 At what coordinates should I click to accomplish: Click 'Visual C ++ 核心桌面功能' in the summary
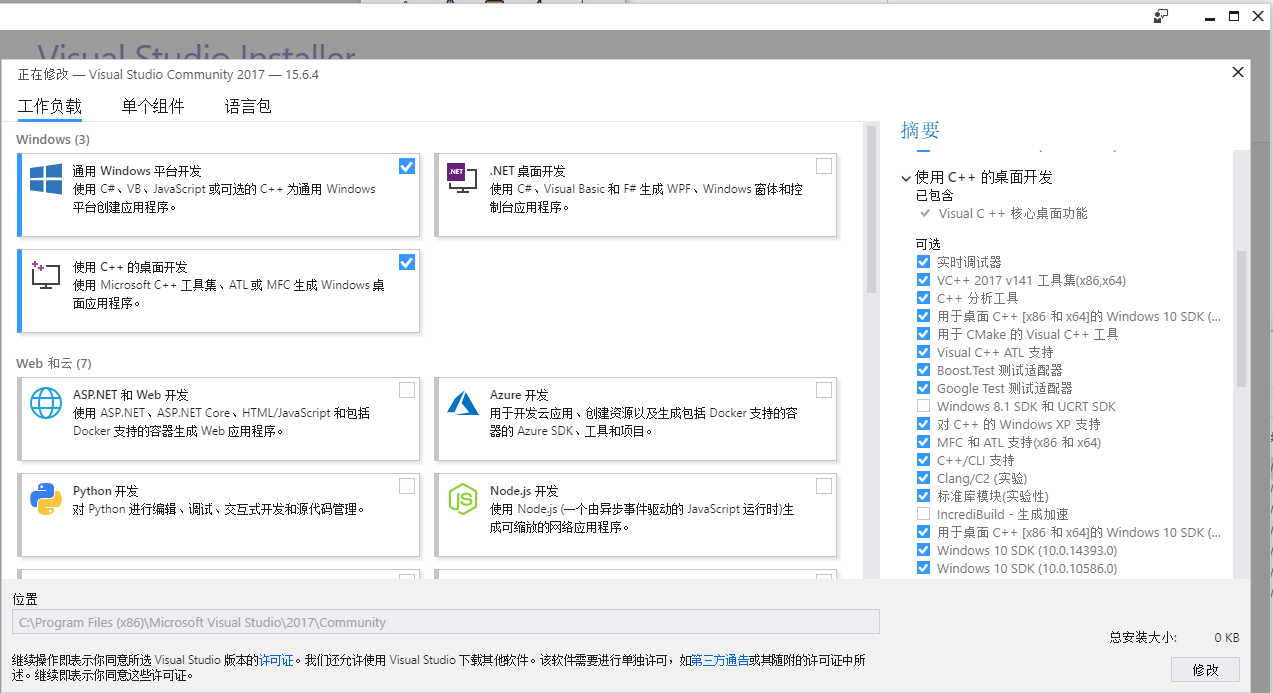pos(1013,213)
